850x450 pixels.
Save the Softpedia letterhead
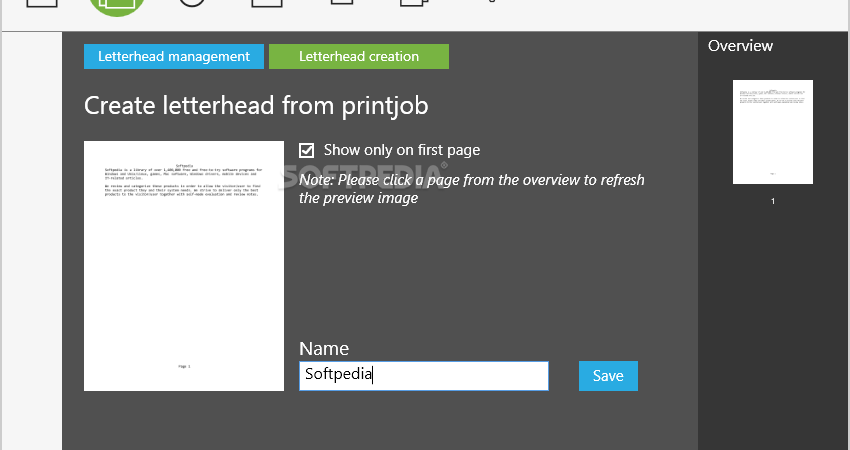coord(608,376)
